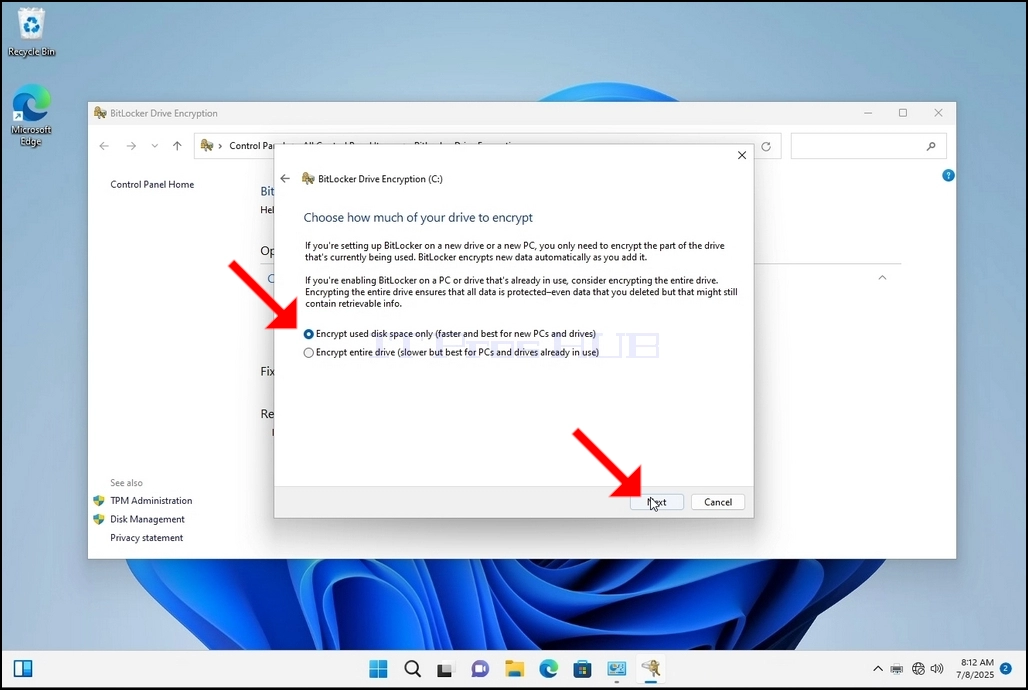Open TPM Administration link
Screen dimensions: 1028x690
(x=151, y=500)
